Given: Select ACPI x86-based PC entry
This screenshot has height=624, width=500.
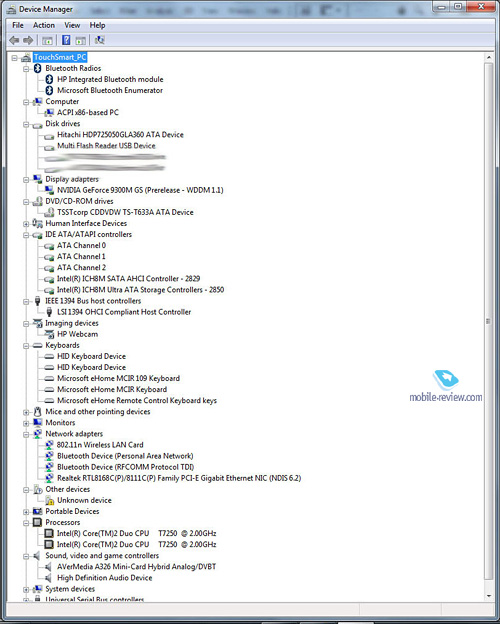Looking at the screenshot, I should point(88,113).
